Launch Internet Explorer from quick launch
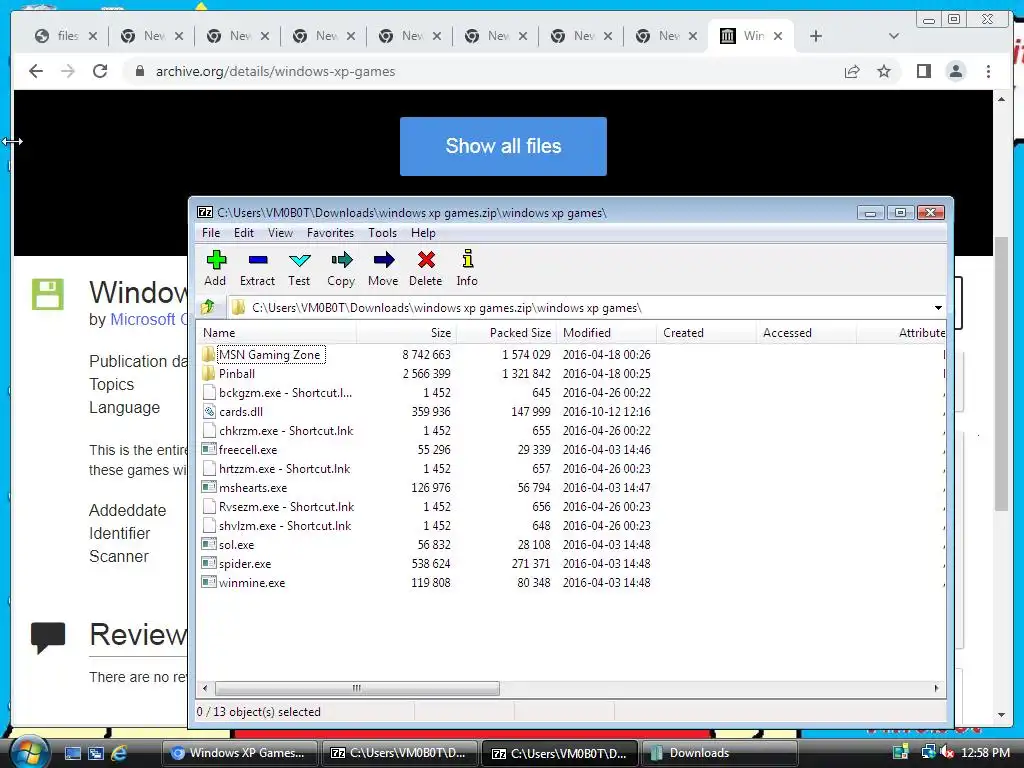 (x=120, y=753)
